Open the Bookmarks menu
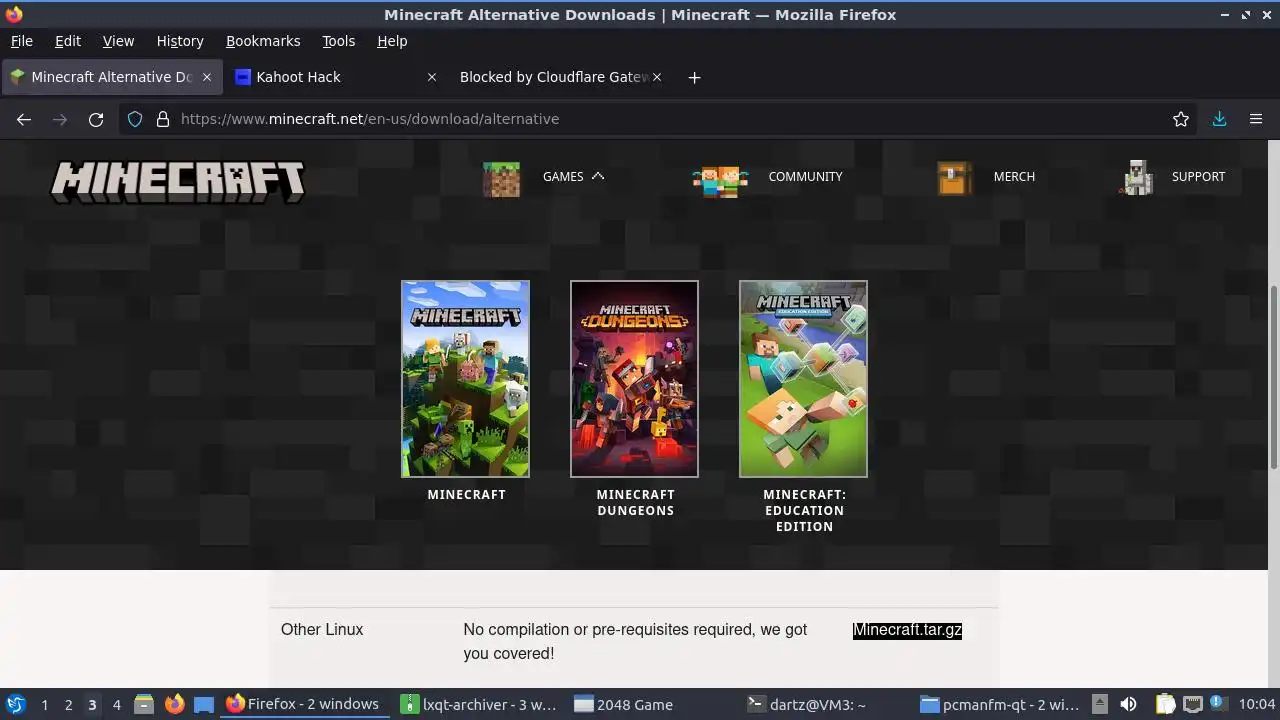The width and height of the screenshot is (1280, 720). pos(263,41)
